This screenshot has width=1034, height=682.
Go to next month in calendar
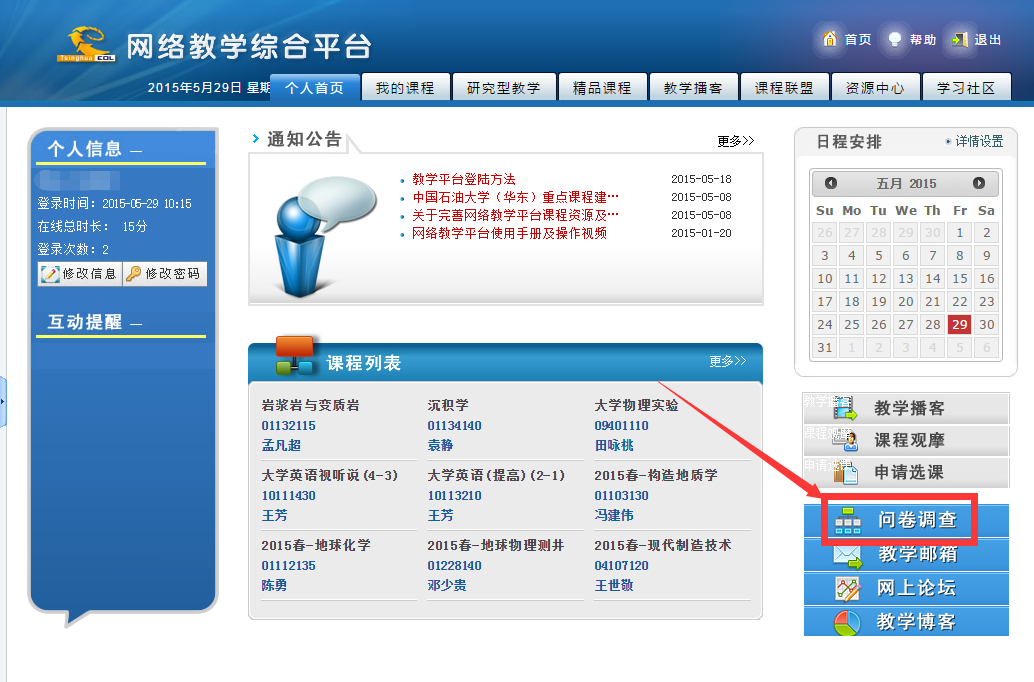coord(979,183)
